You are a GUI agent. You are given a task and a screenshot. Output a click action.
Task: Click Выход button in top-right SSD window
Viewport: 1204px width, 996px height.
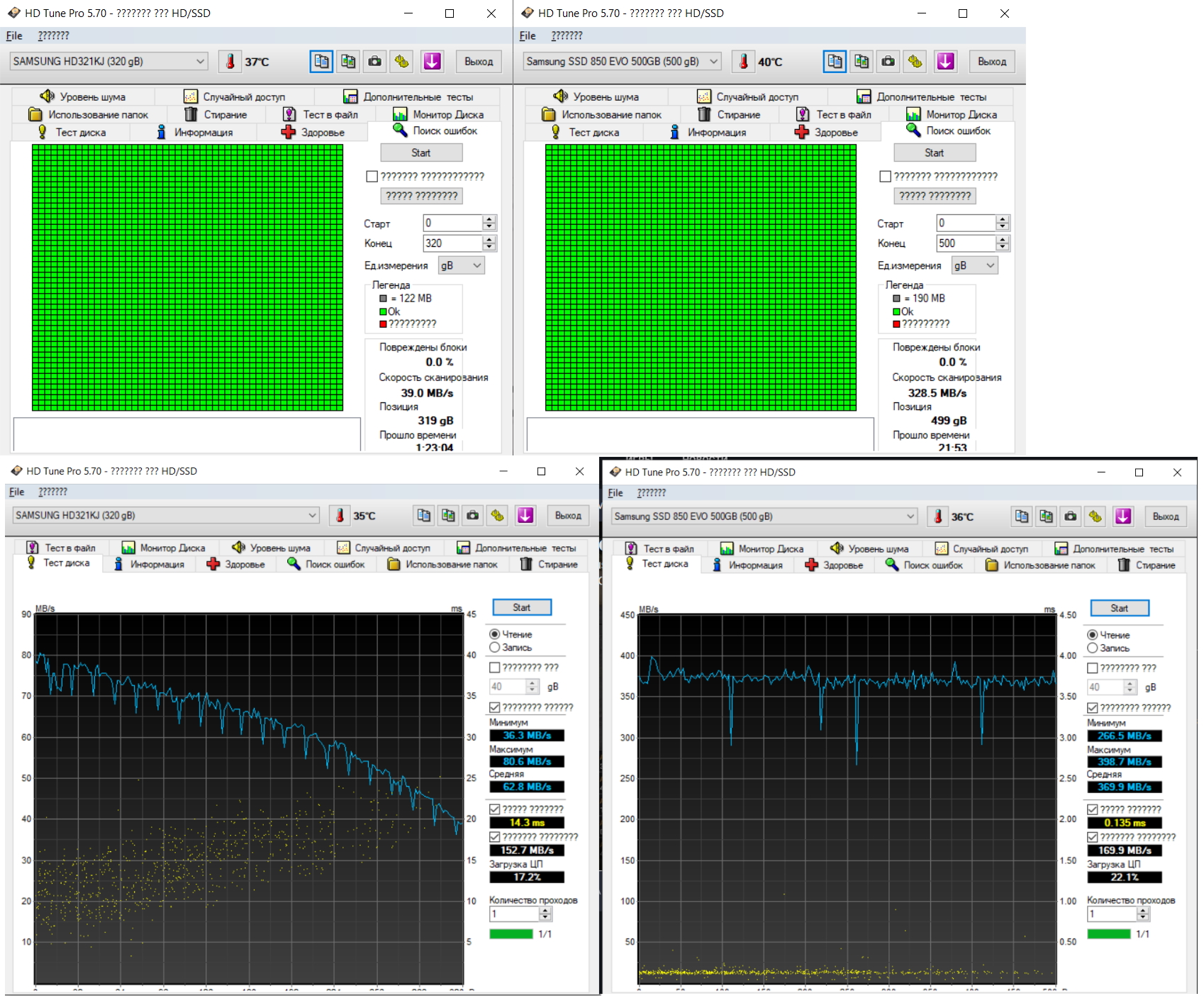click(x=991, y=62)
